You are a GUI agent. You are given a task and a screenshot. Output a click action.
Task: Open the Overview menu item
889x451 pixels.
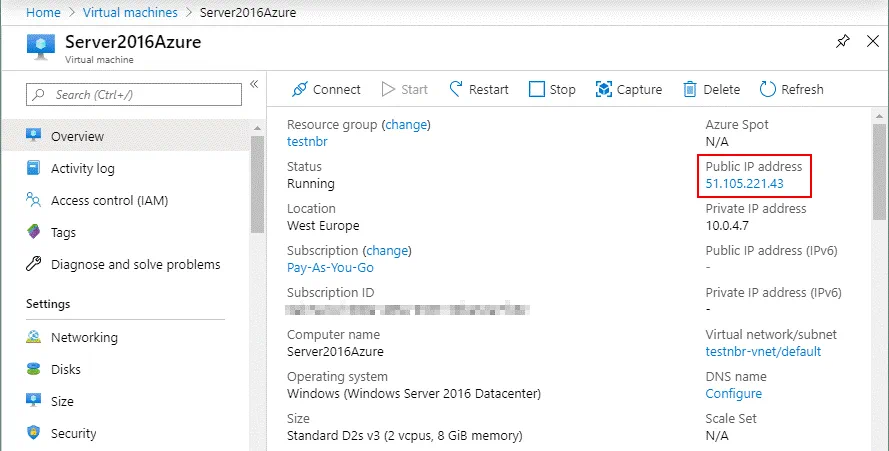pyautogui.click(x=125, y=136)
